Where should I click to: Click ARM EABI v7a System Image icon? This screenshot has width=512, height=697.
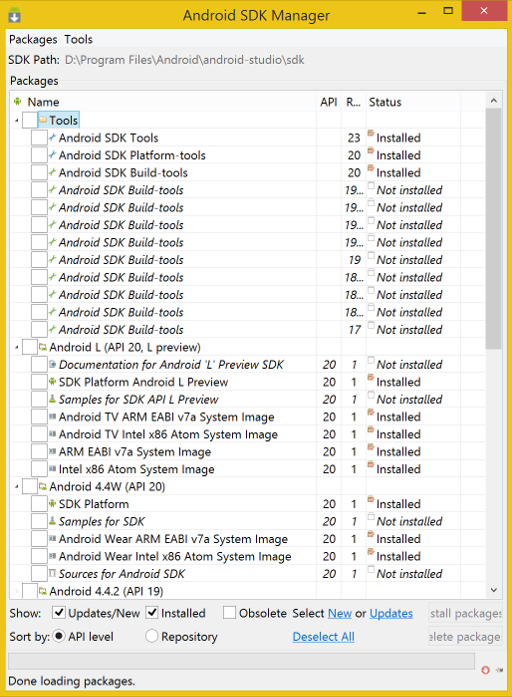coord(52,452)
